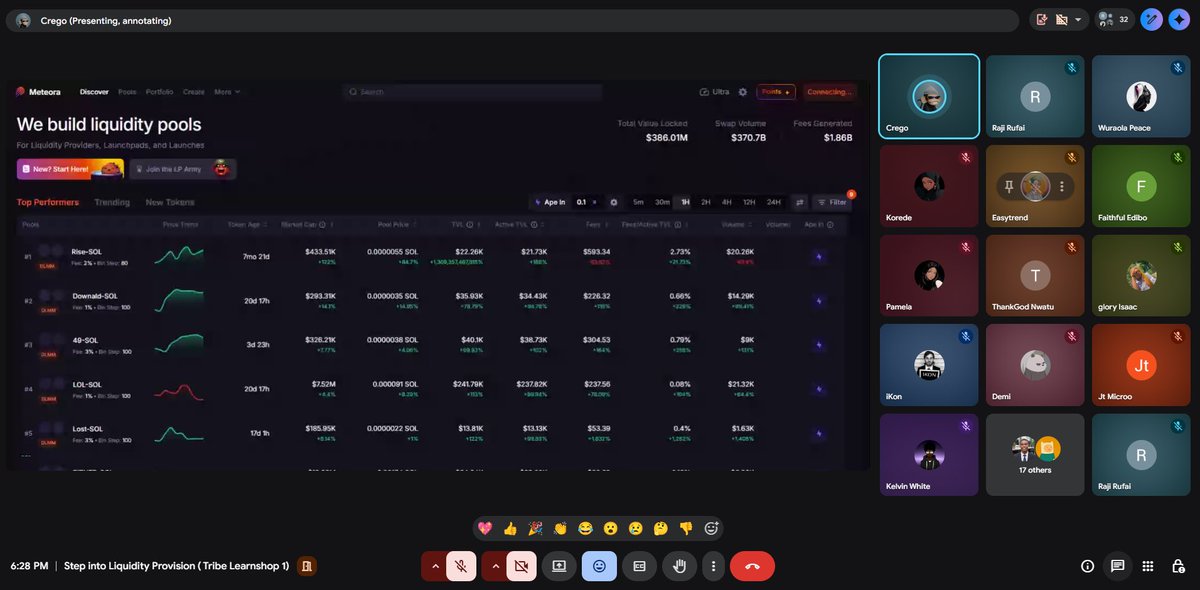
Task: Send the thinking face reaction
Action: 661,528
